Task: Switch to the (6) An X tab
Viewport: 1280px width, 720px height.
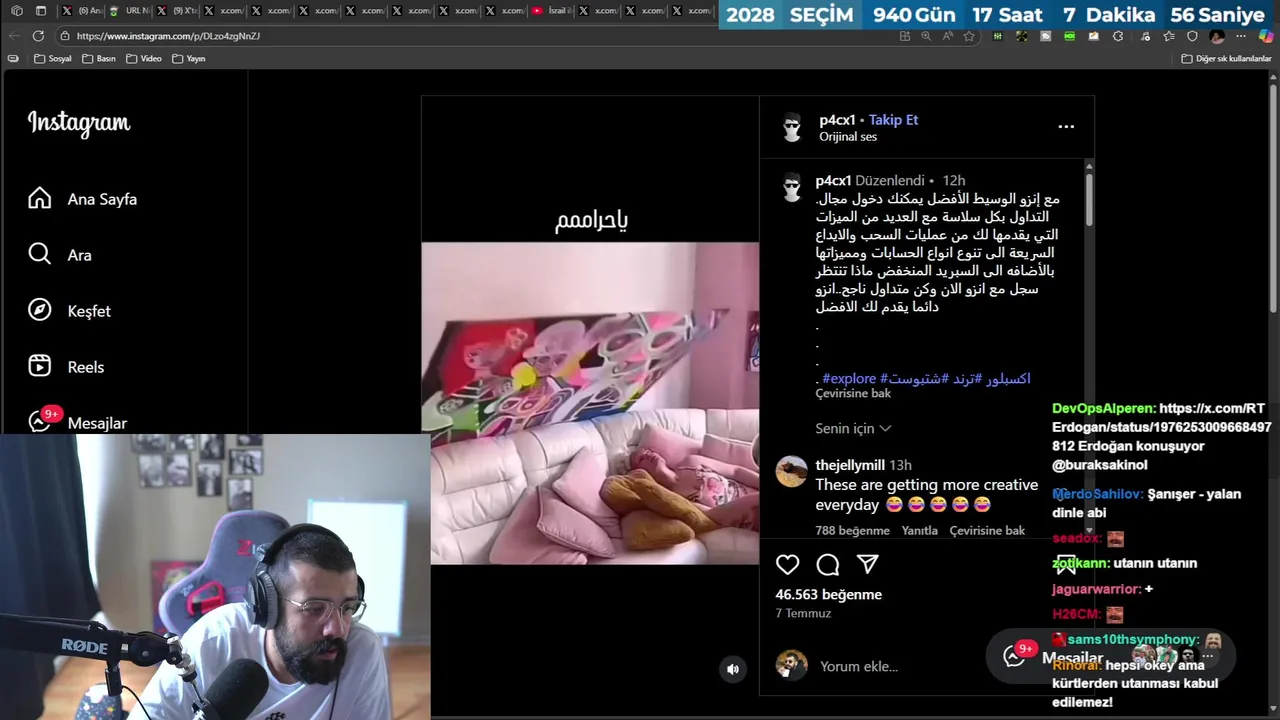Action: (x=82, y=11)
